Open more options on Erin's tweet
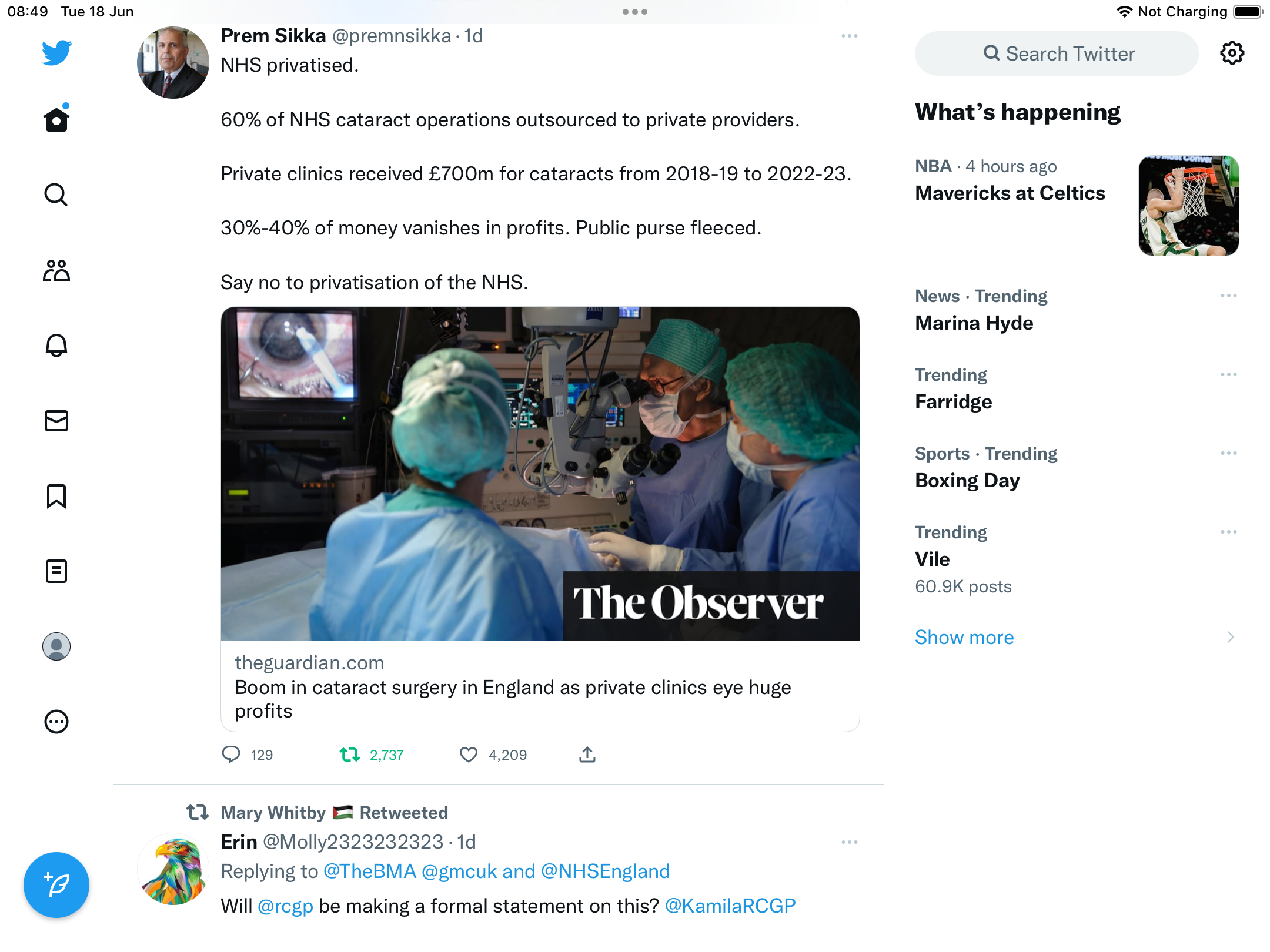This screenshot has width=1270, height=952. tap(850, 843)
